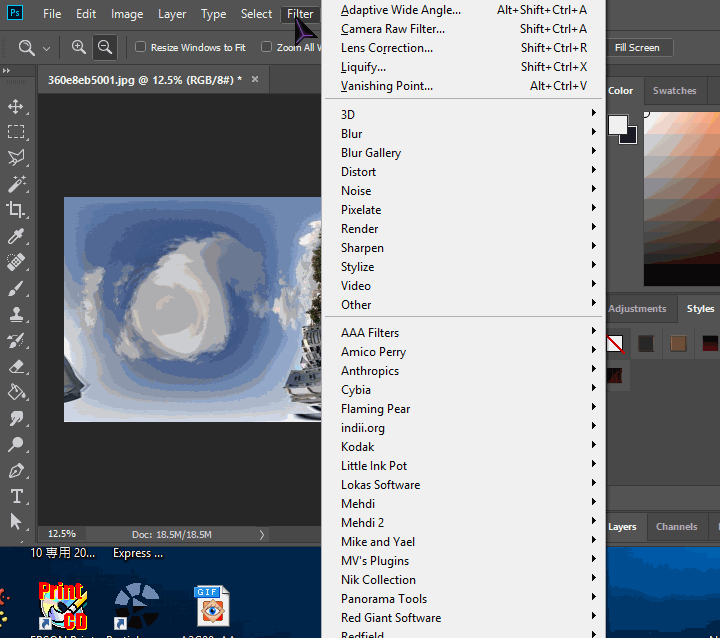Open the Zoom tool preset dropdown
720x638 pixels.
click(46, 48)
